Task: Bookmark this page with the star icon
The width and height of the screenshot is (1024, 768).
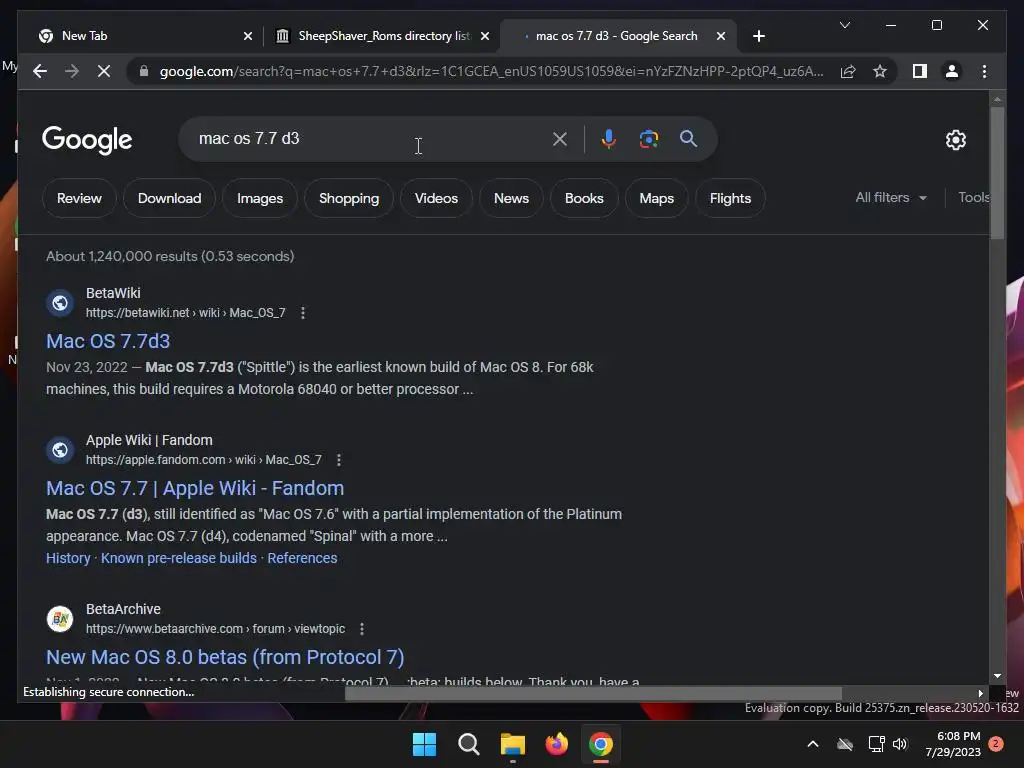Action: (x=880, y=71)
